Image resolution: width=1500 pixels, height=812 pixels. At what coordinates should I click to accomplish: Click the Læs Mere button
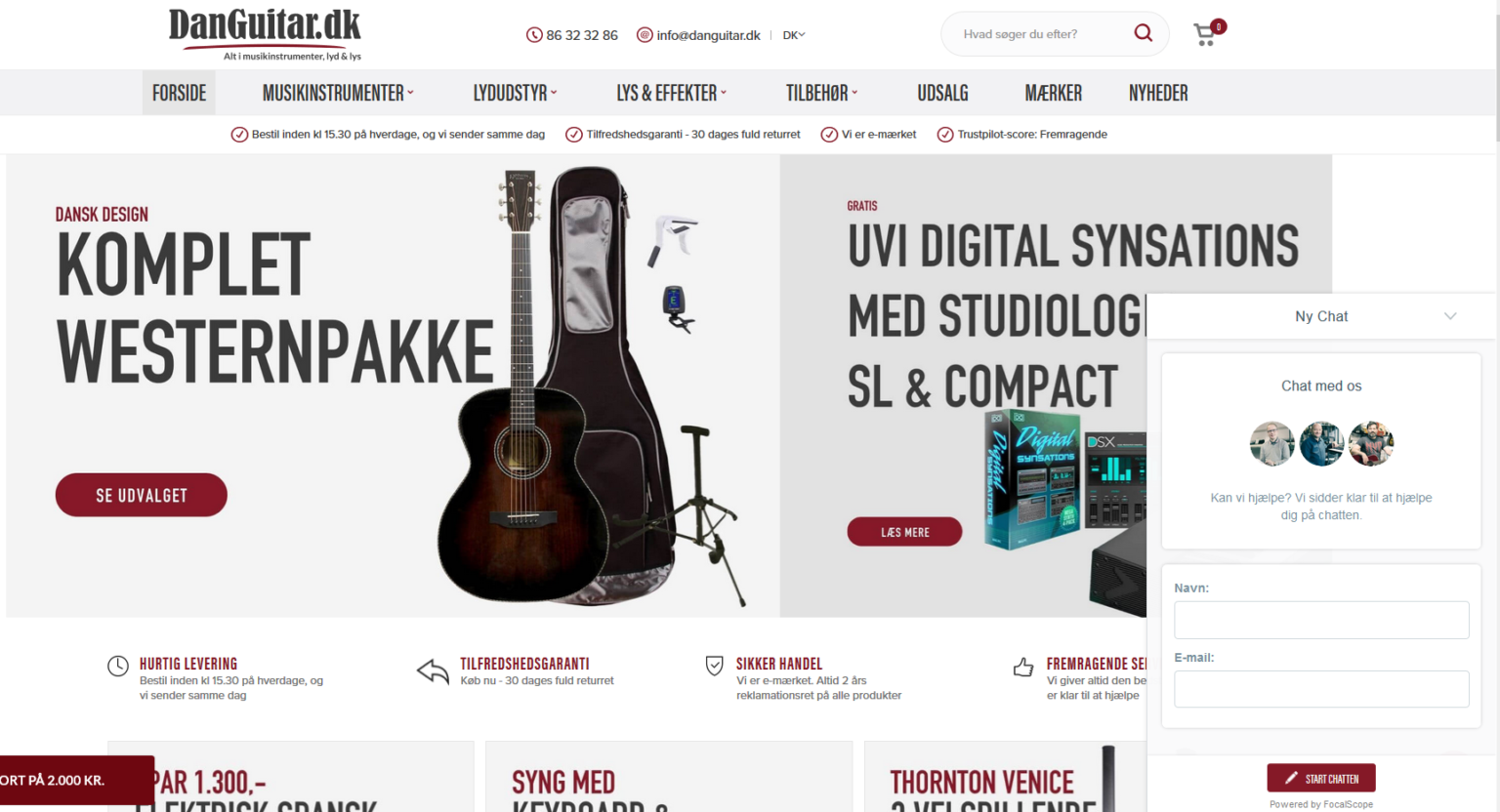[904, 532]
